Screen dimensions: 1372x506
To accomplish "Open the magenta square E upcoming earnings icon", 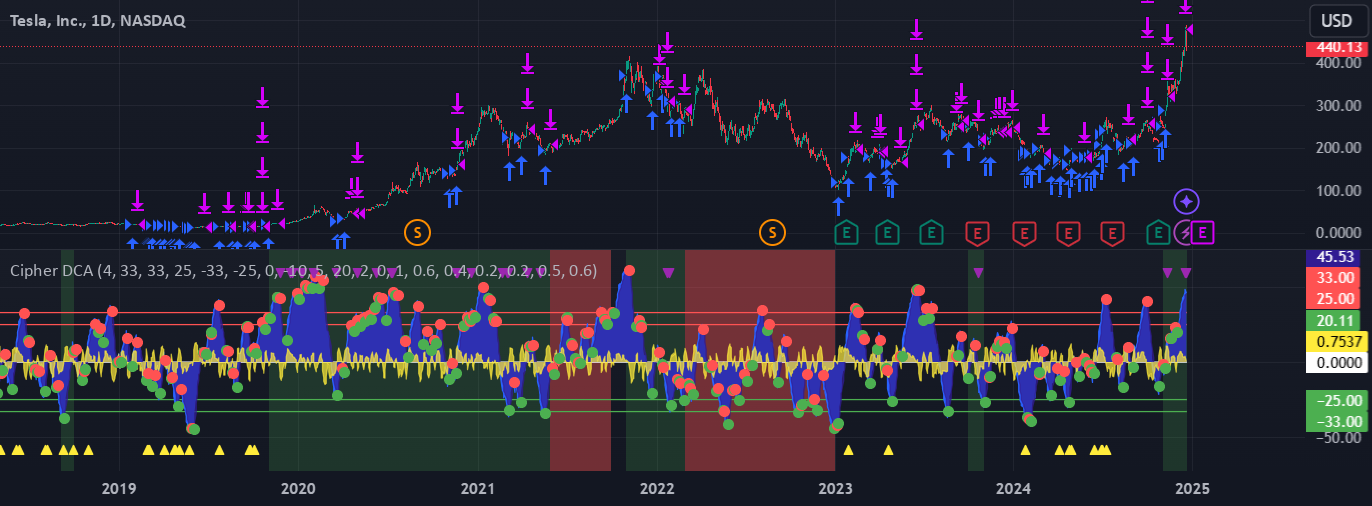I will click(x=1203, y=233).
